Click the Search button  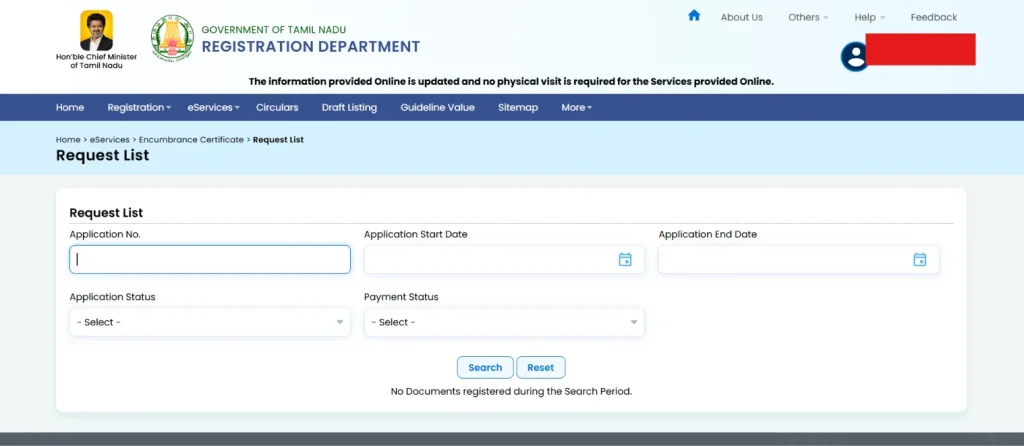pos(485,368)
